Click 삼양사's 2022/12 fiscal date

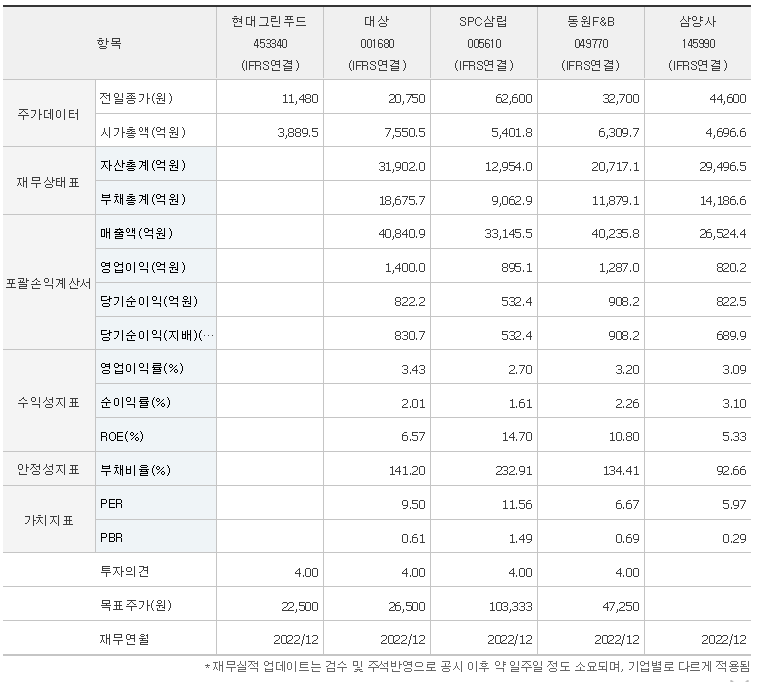(724, 639)
